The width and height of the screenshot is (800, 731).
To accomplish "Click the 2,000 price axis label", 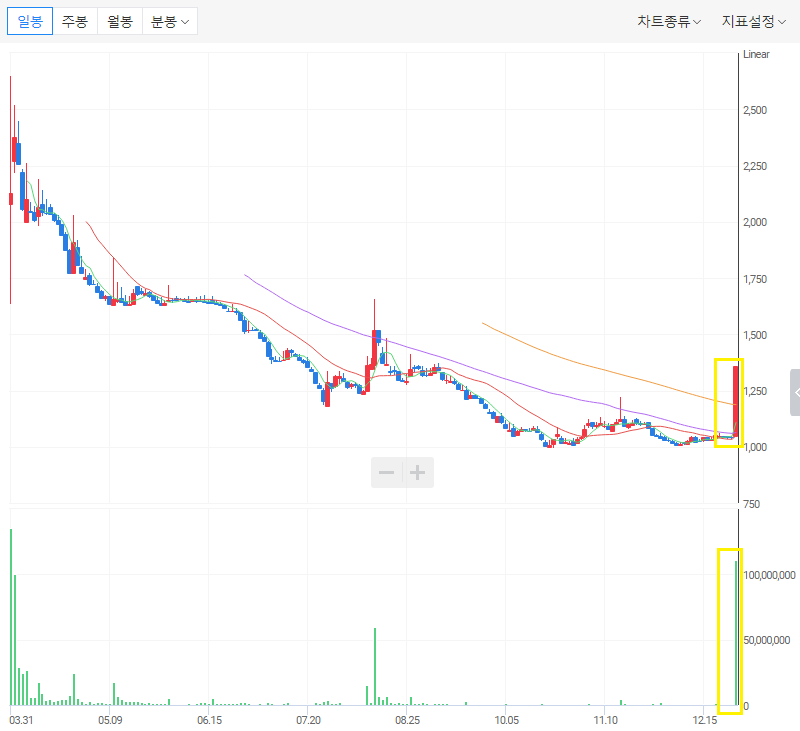I will tap(755, 222).
